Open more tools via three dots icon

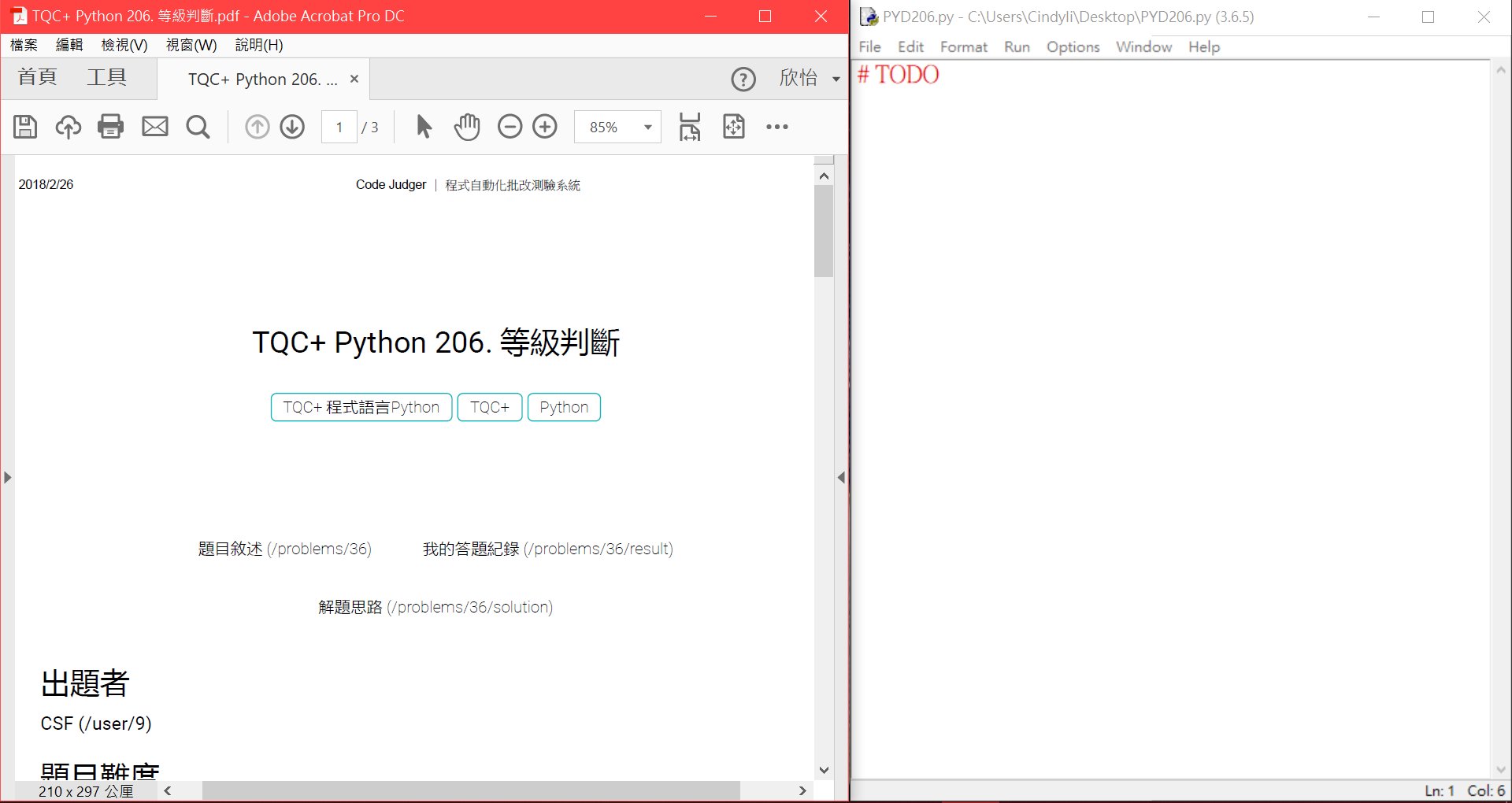click(777, 127)
